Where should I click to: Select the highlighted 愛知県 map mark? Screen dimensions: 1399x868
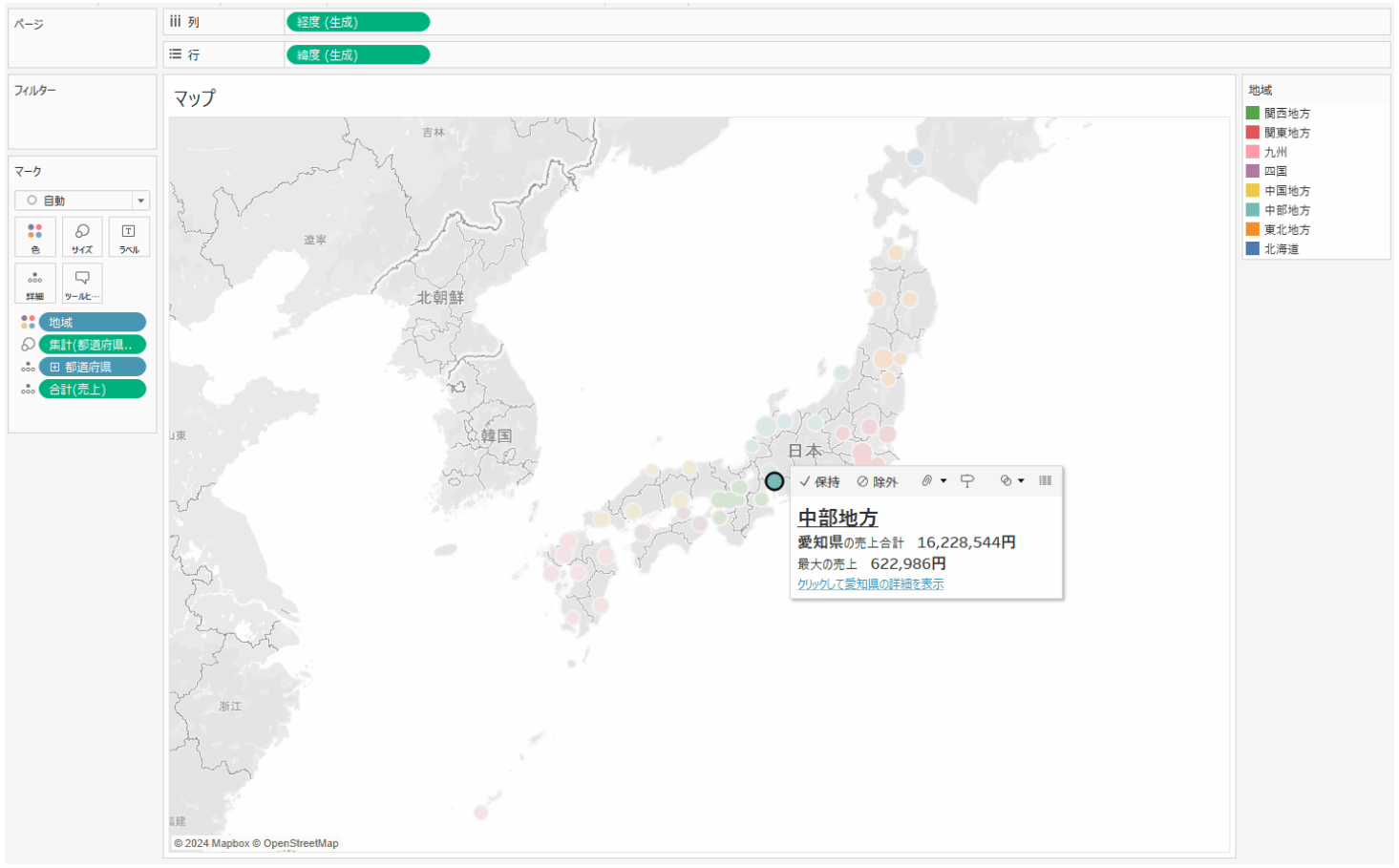click(x=774, y=481)
